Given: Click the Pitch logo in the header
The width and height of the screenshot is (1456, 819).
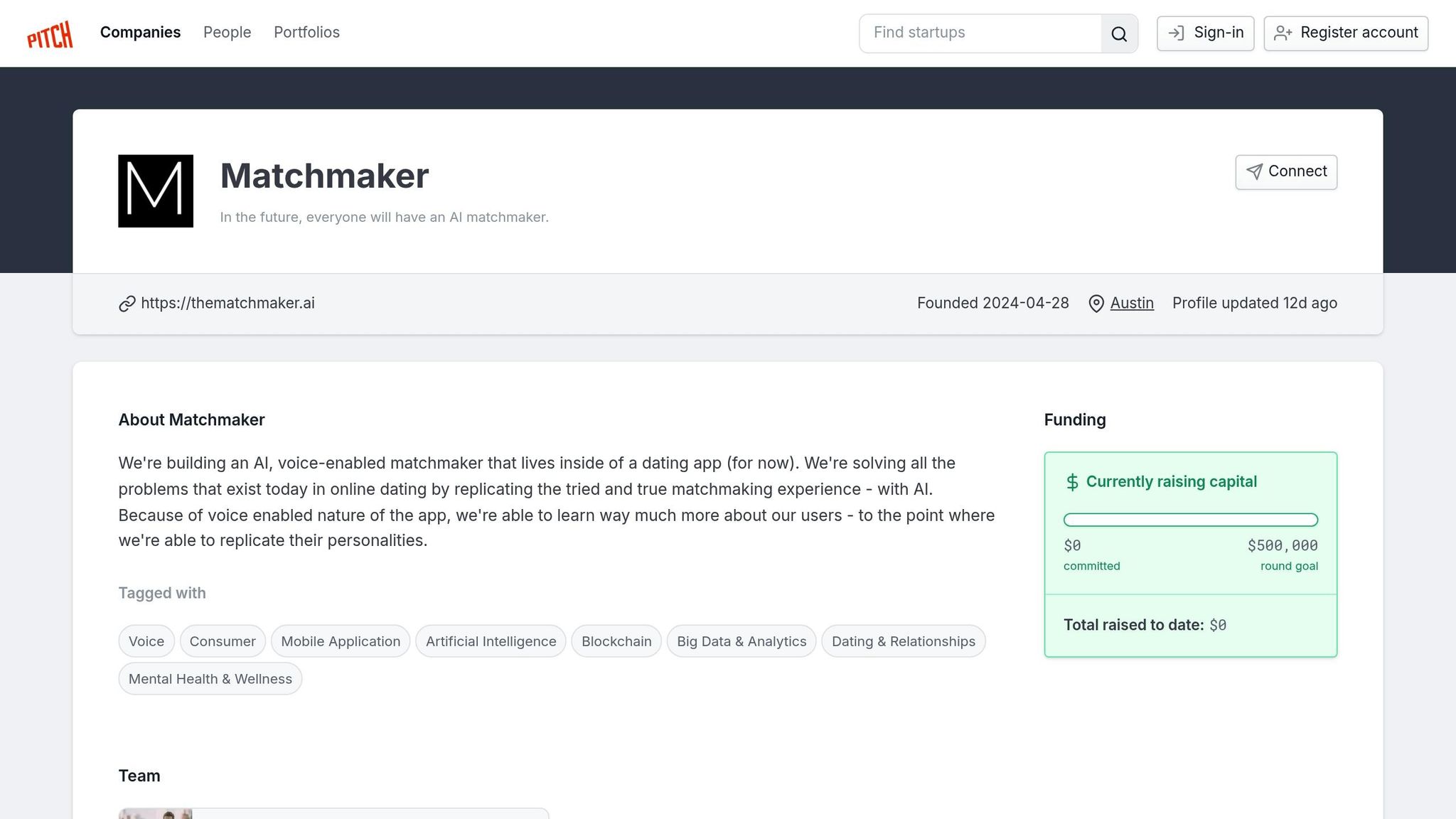Looking at the screenshot, I should (50, 34).
